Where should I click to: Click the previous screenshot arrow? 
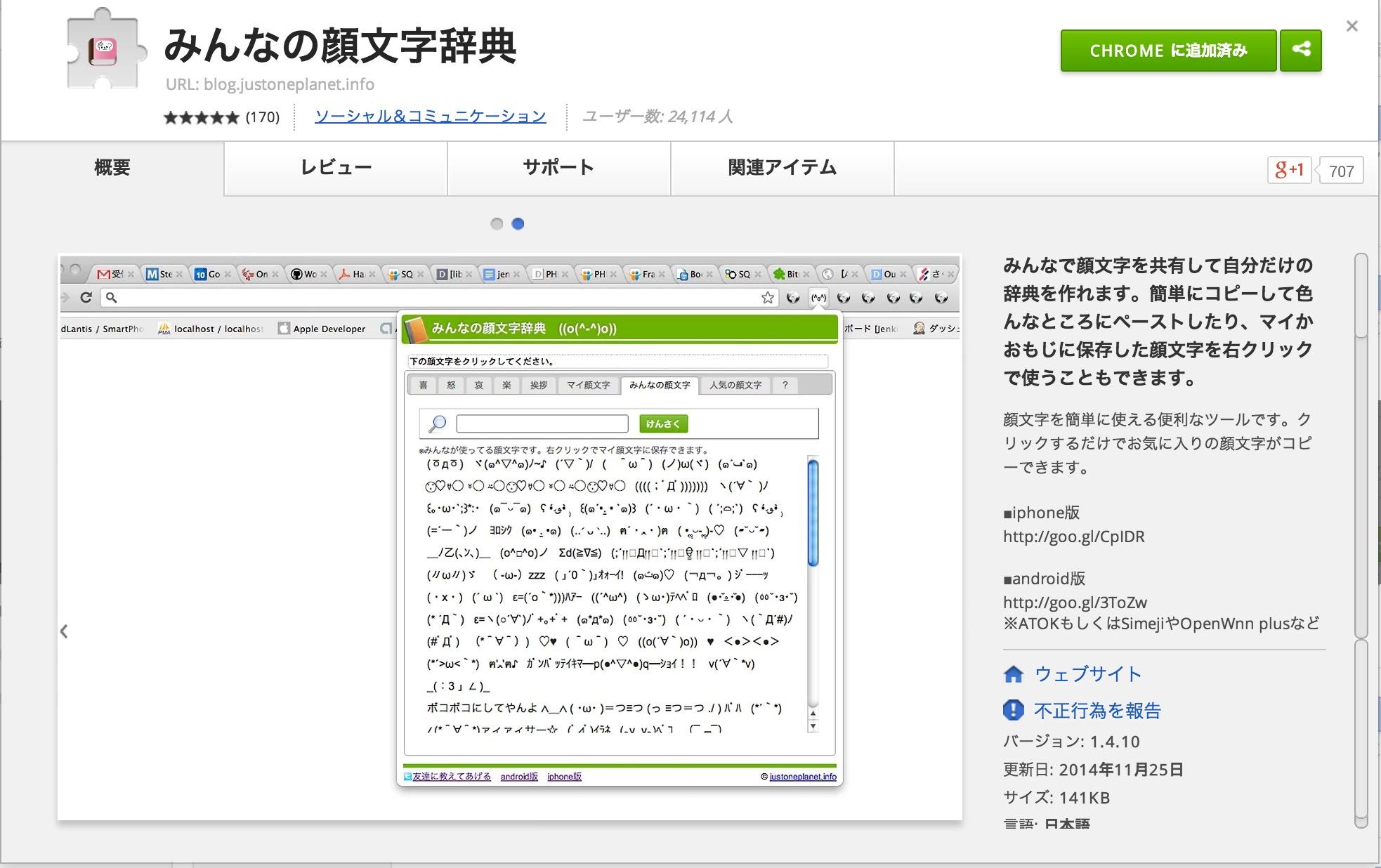click(x=64, y=631)
